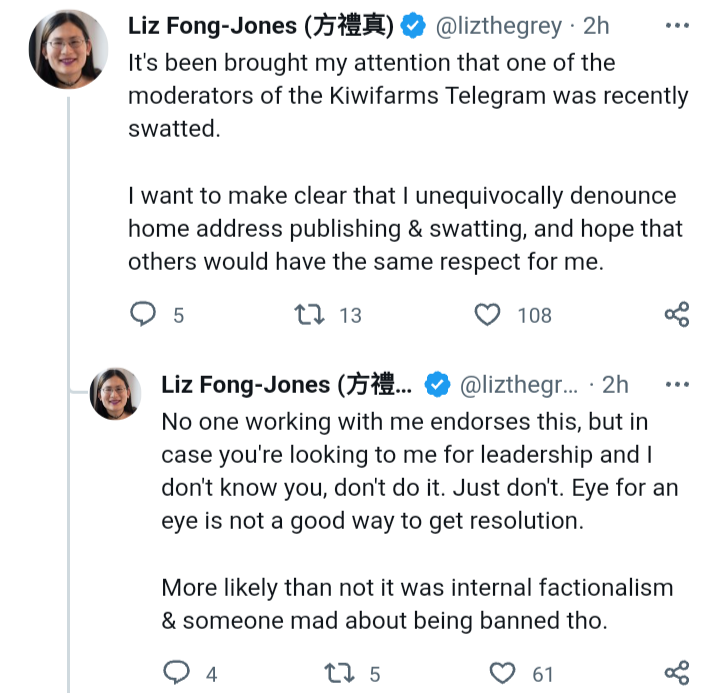720x693 pixels.
Task: Open more options on the first tweet
Action: 677,26
